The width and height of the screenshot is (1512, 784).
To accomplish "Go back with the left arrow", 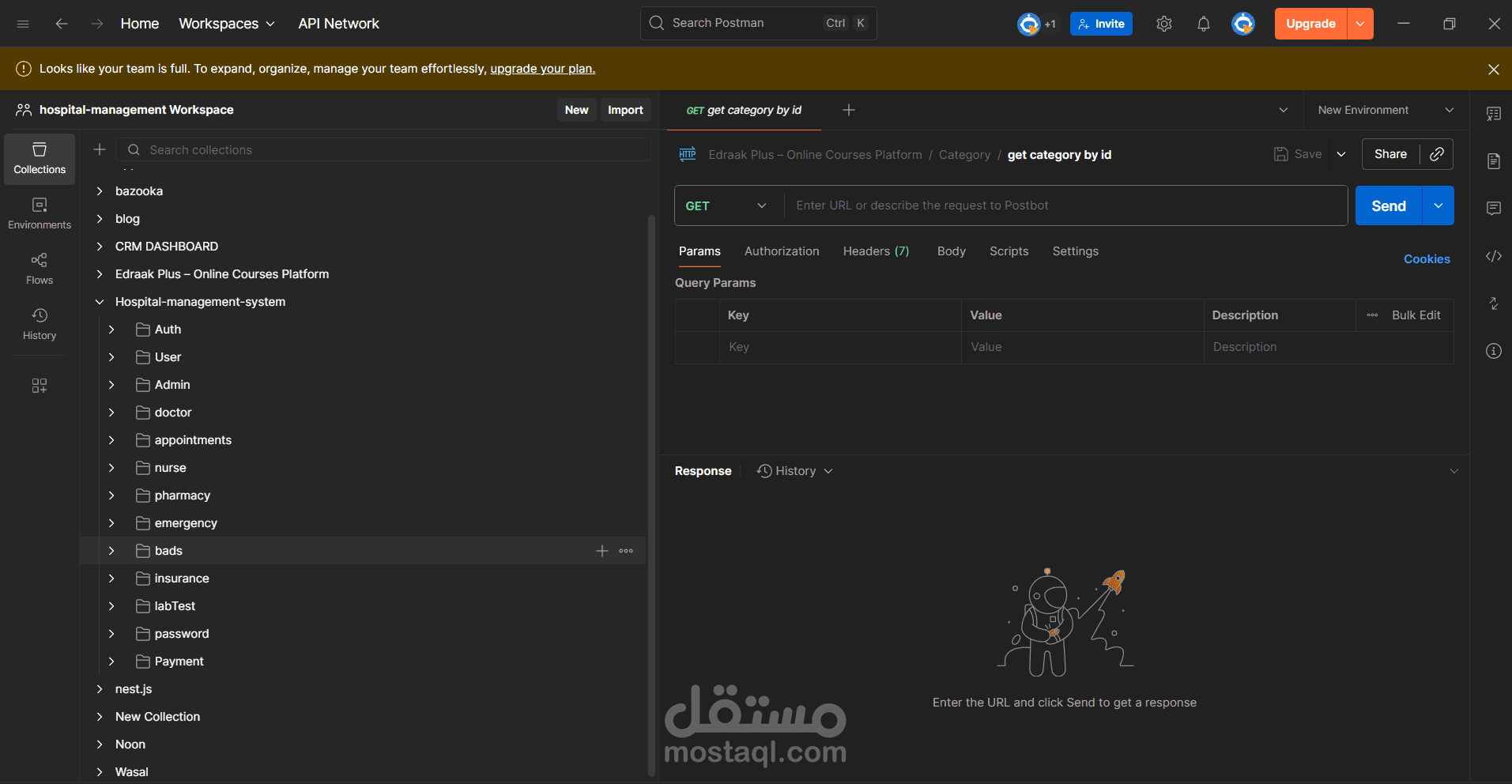I will click(x=62, y=24).
